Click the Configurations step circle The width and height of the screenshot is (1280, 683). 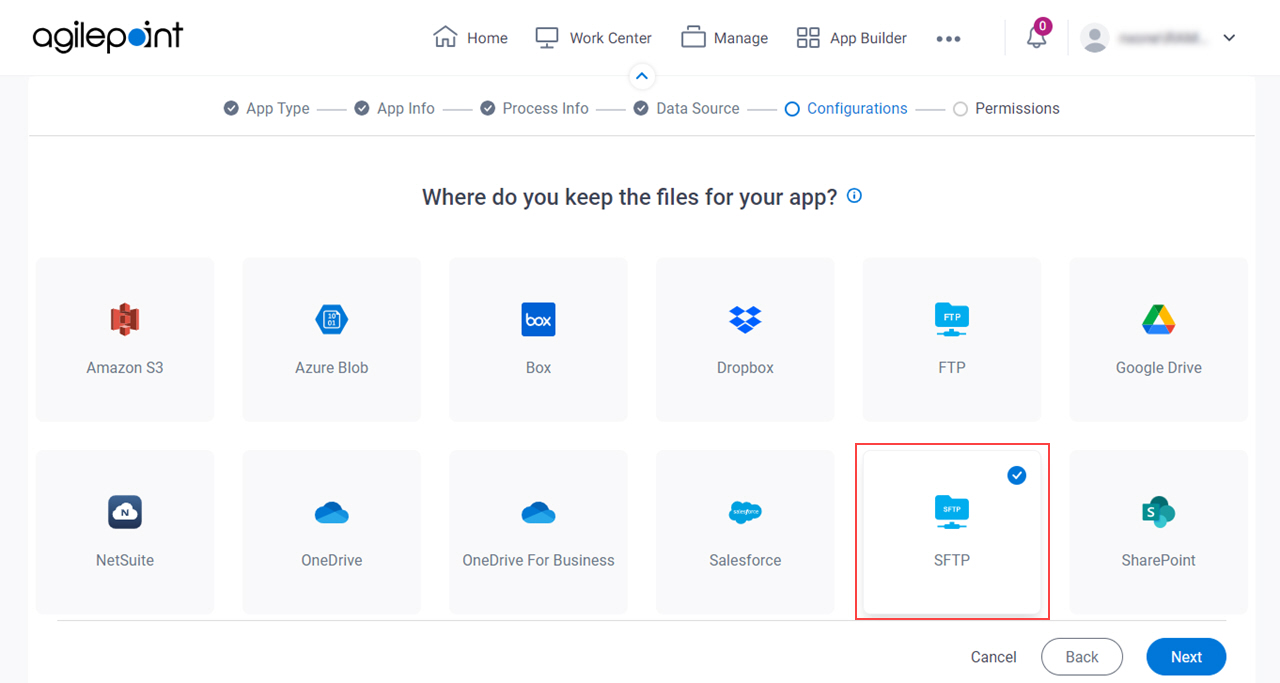pos(792,109)
